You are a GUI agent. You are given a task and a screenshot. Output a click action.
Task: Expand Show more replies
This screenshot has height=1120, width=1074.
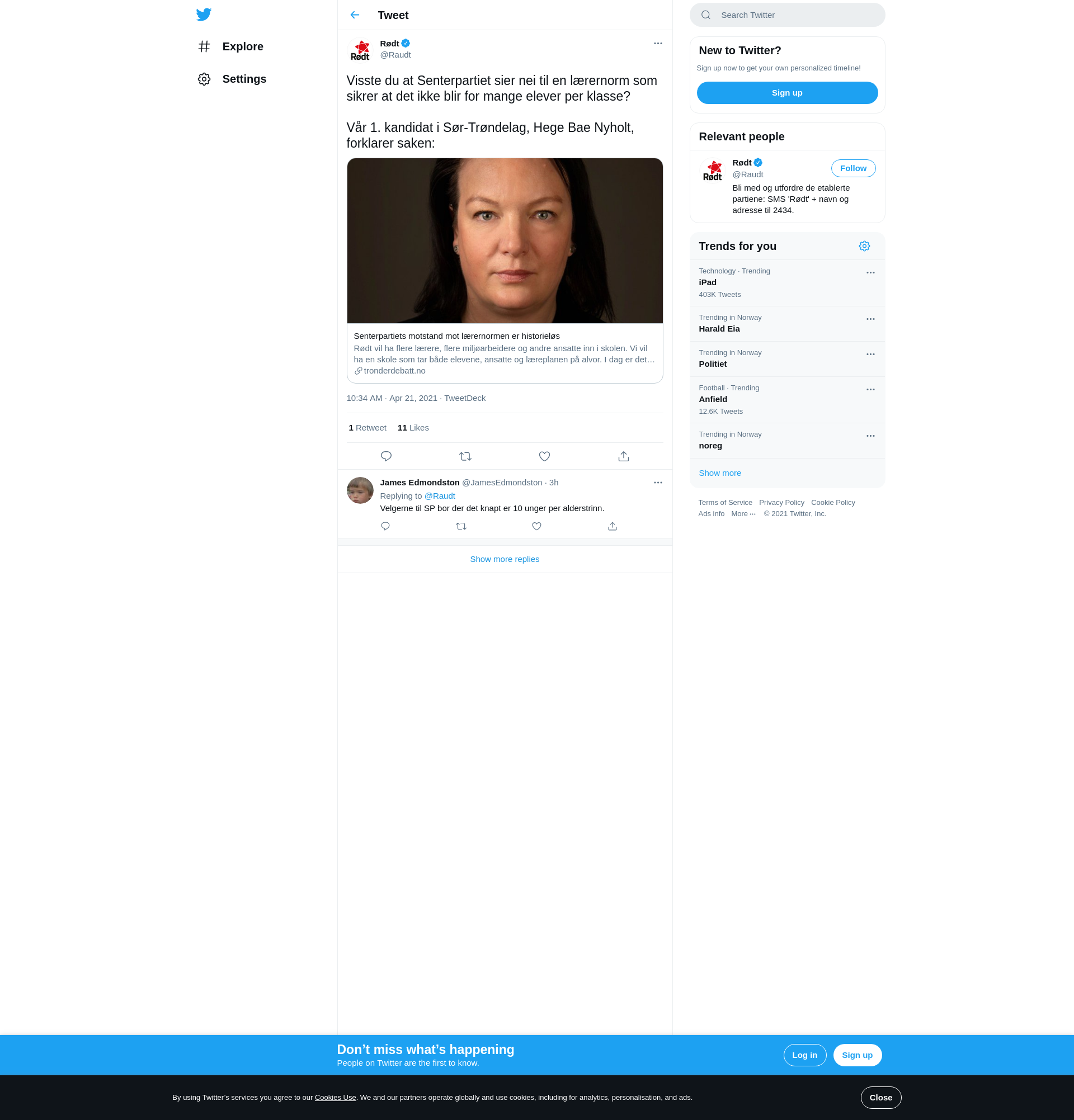tap(505, 559)
